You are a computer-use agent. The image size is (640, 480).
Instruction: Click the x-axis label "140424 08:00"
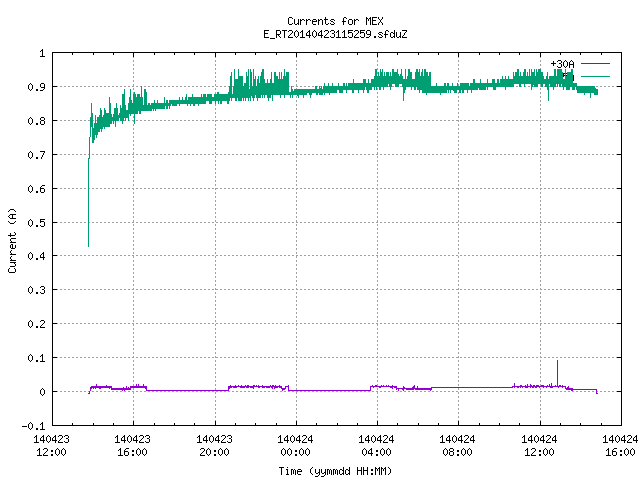coord(458,446)
